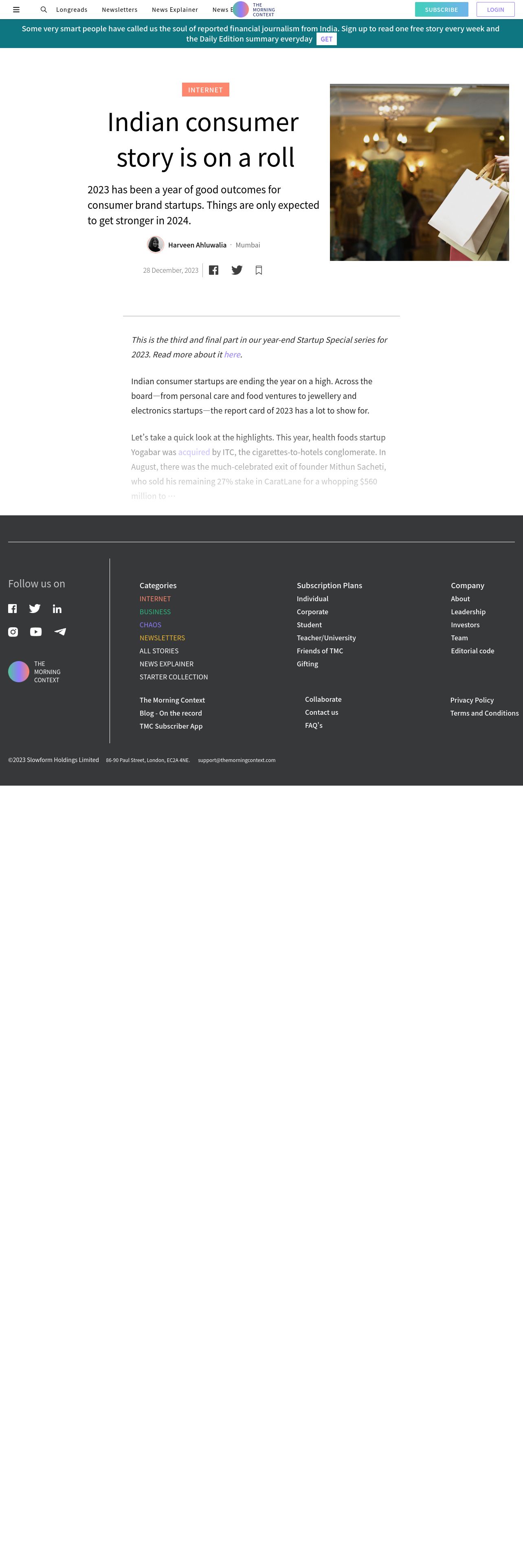Share article via Facebook icon
The image size is (523, 1568).
(214, 270)
